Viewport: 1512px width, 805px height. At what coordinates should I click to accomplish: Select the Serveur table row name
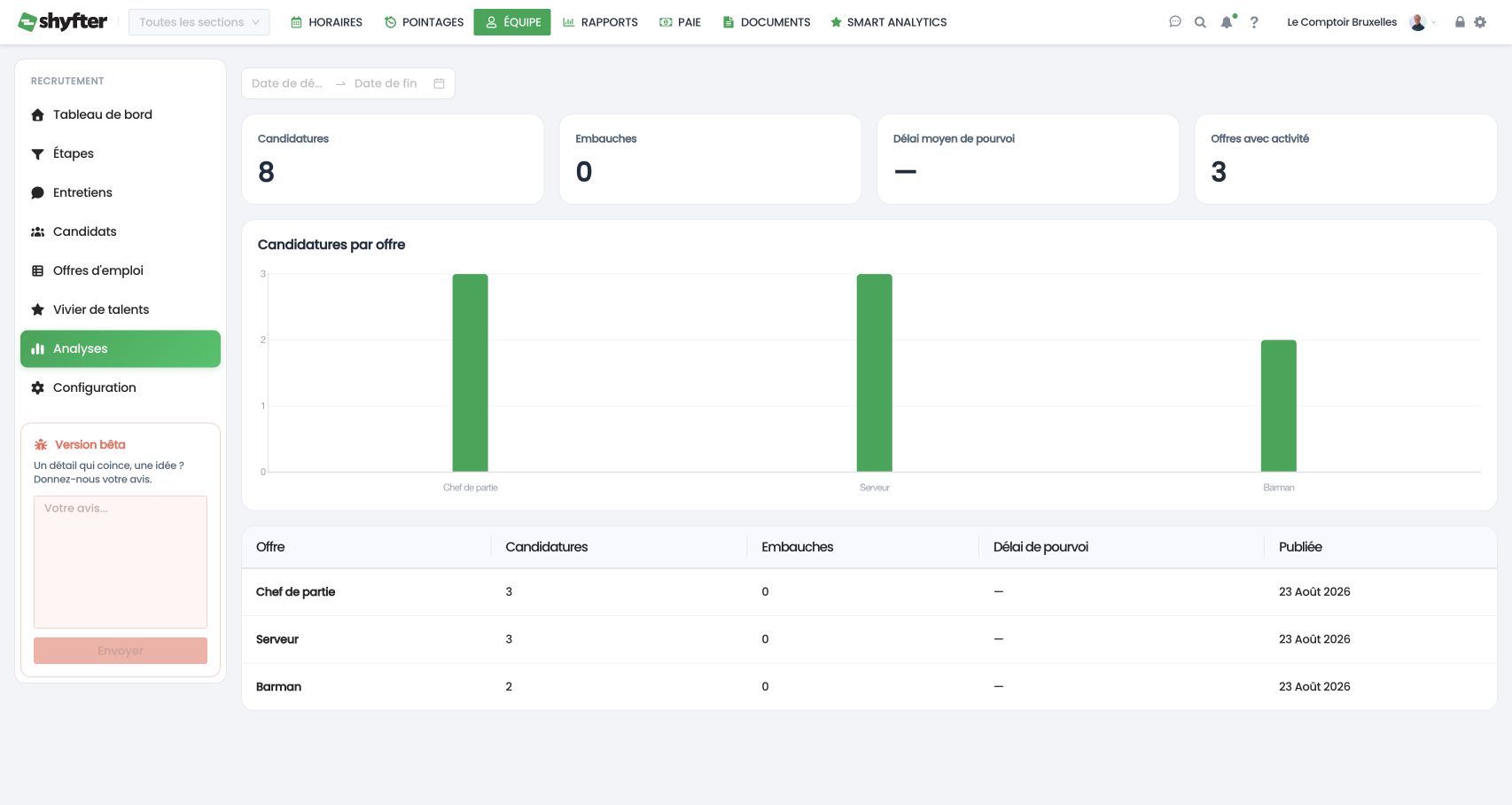coord(277,639)
